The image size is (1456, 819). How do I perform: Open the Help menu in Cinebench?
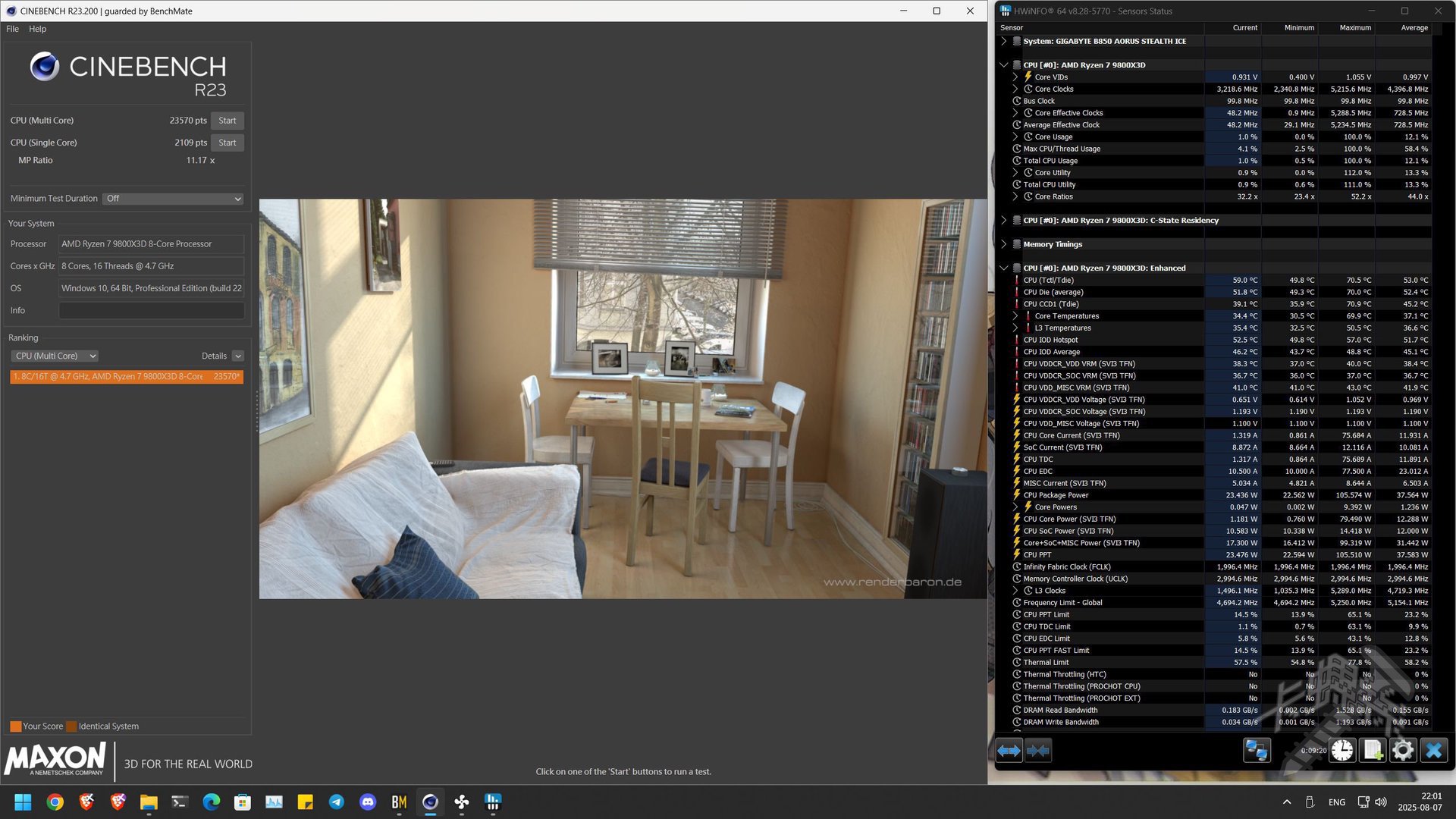click(37, 29)
